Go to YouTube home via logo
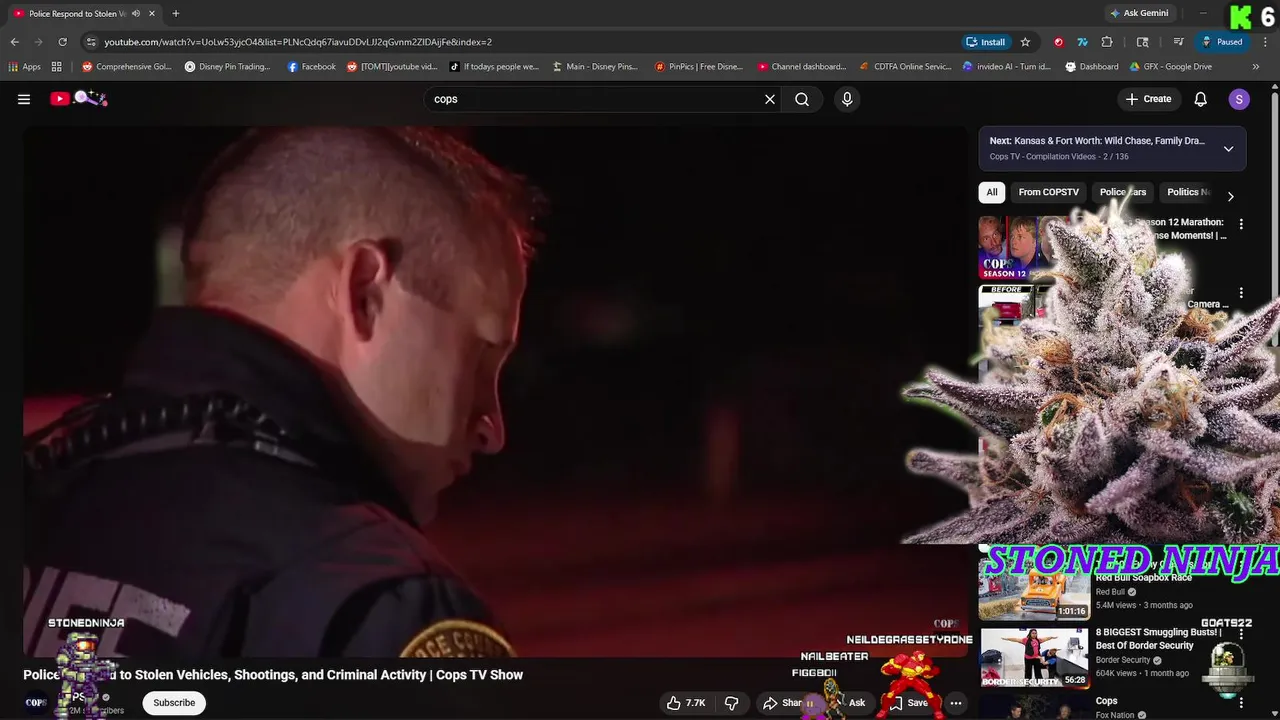Image resolution: width=1280 pixels, height=720 pixels. pos(78,99)
